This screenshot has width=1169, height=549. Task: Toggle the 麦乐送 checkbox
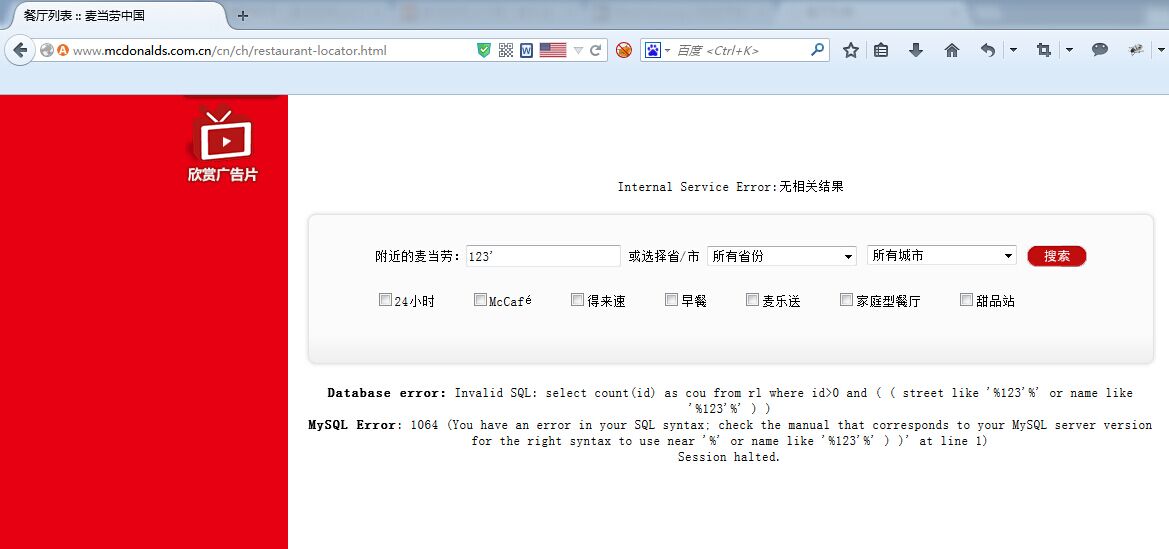752,300
